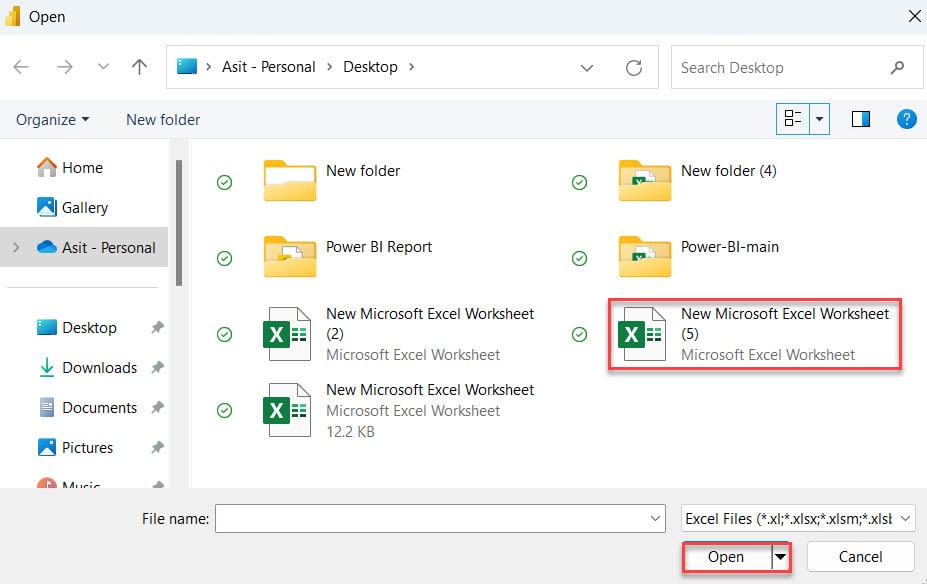Focus the Search Desktop field
This screenshot has height=584, width=927.
(796, 67)
